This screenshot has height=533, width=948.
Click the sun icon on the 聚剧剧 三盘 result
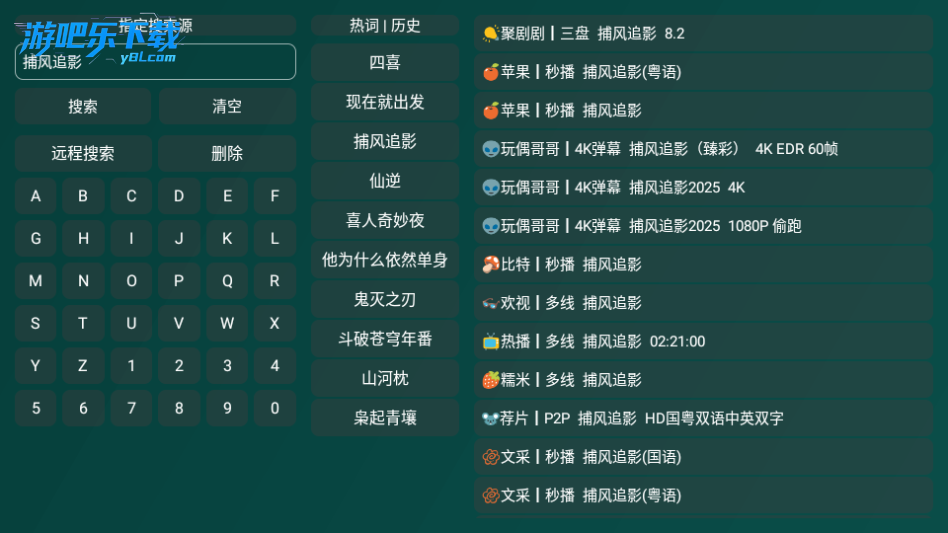pyautogui.click(x=490, y=33)
